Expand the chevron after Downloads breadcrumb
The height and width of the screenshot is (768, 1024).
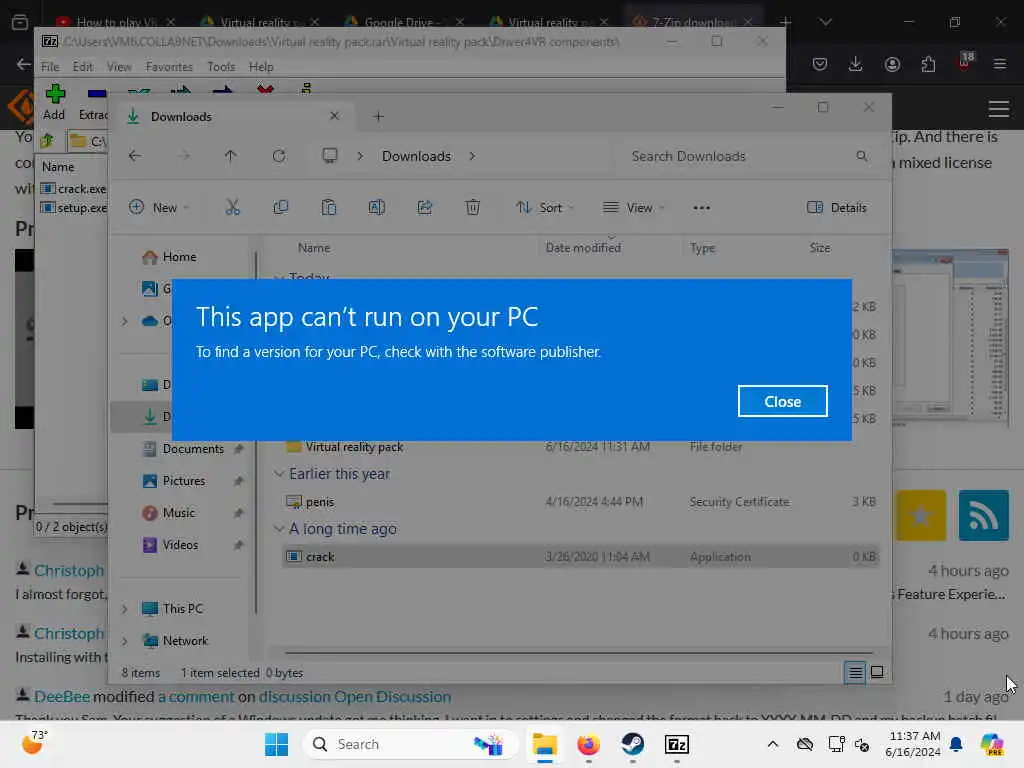tap(472, 156)
